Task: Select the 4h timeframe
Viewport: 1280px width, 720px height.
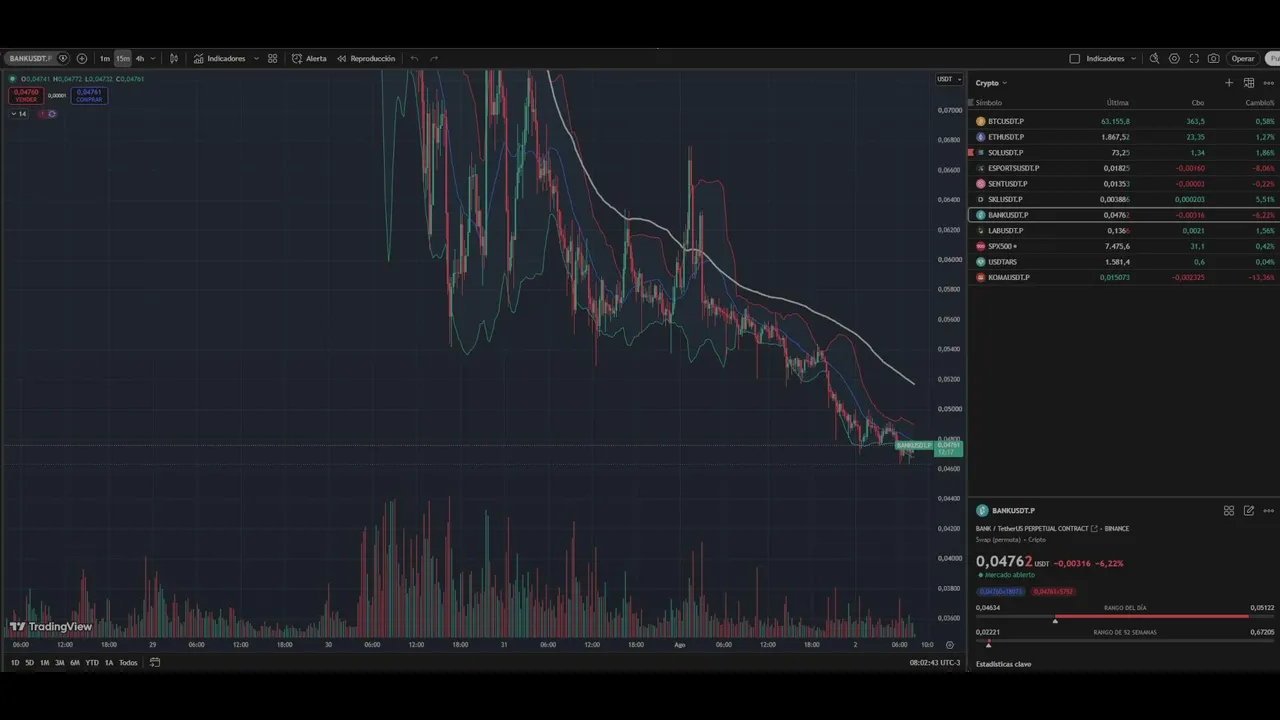Action: (139, 59)
